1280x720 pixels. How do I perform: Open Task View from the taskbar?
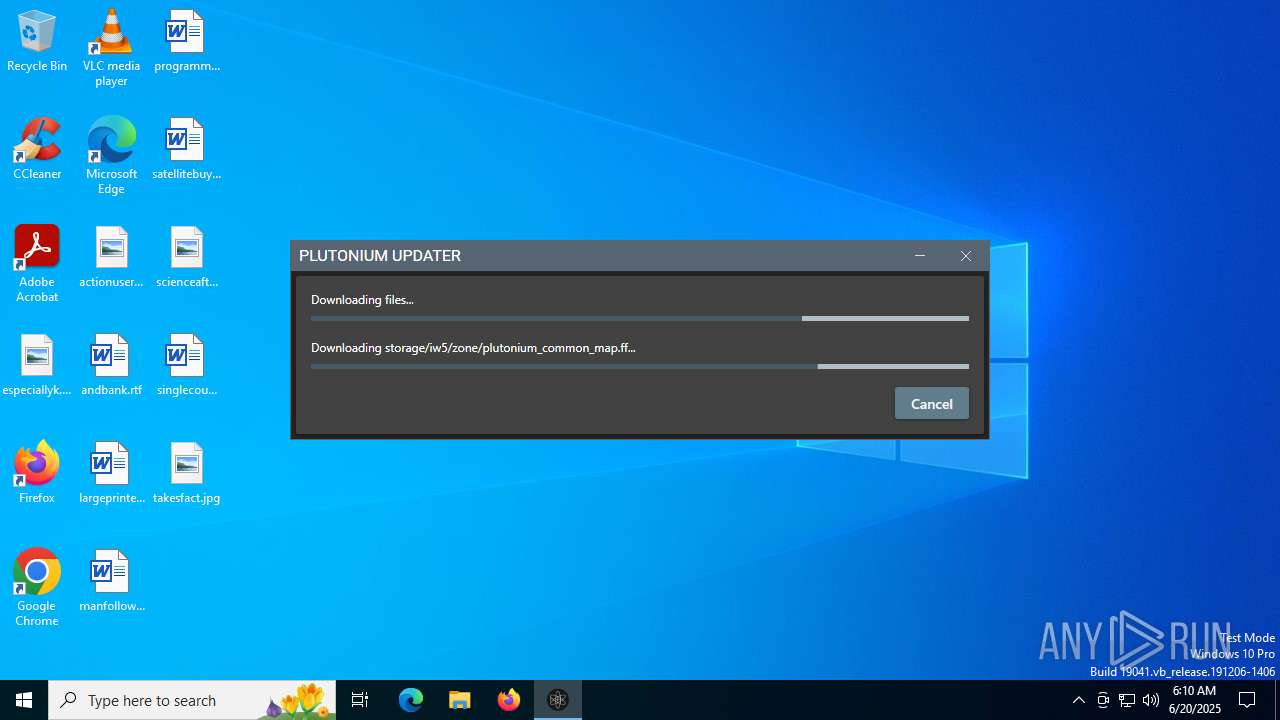pos(360,700)
